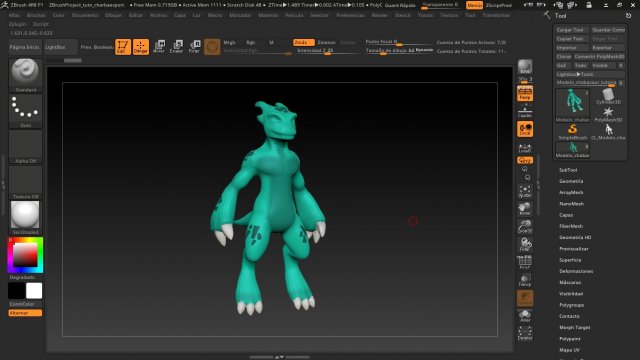Click the Página Inicio button
This screenshot has height=360, width=640.
click(x=25, y=47)
